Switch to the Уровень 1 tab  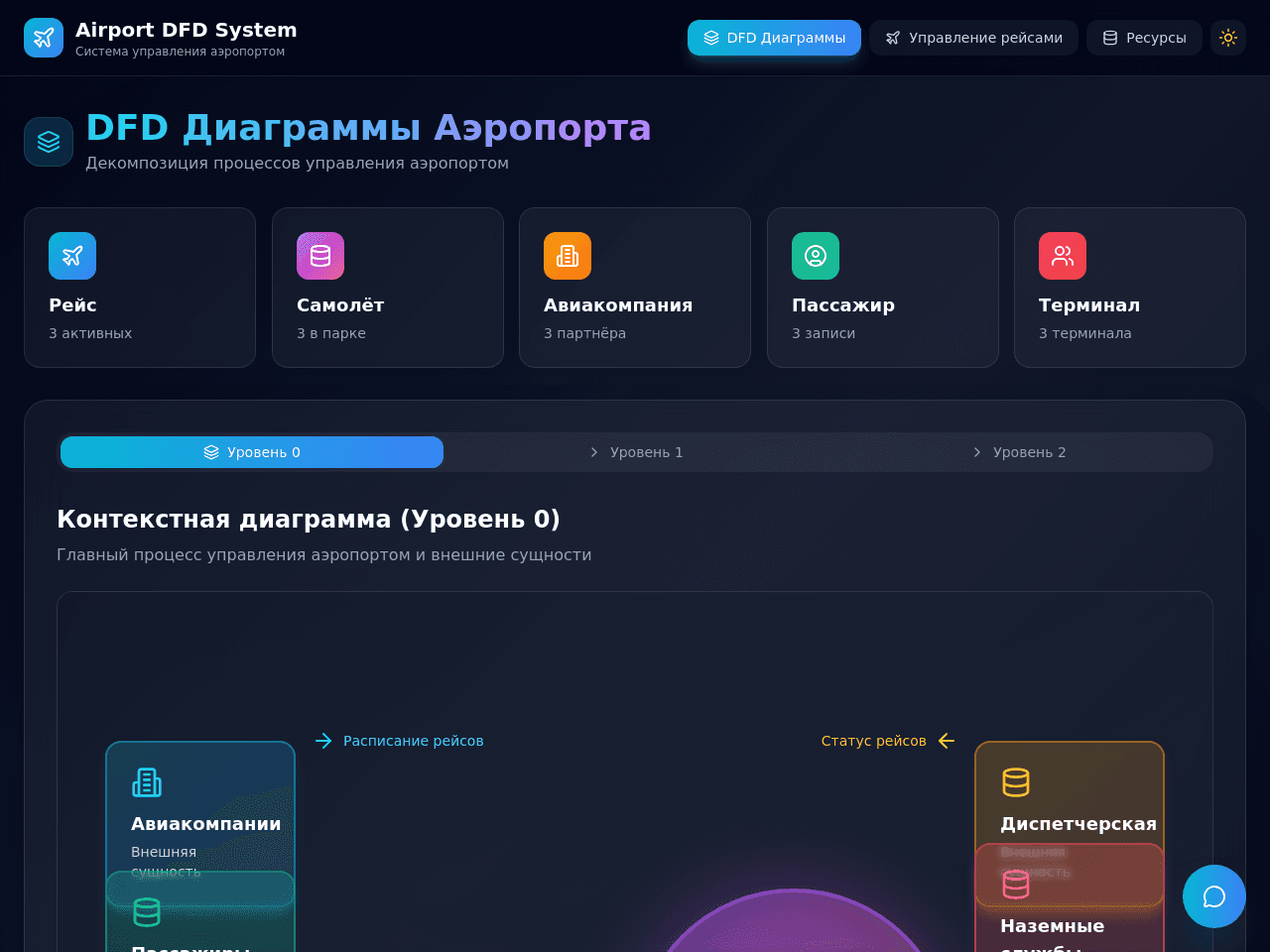point(635,452)
